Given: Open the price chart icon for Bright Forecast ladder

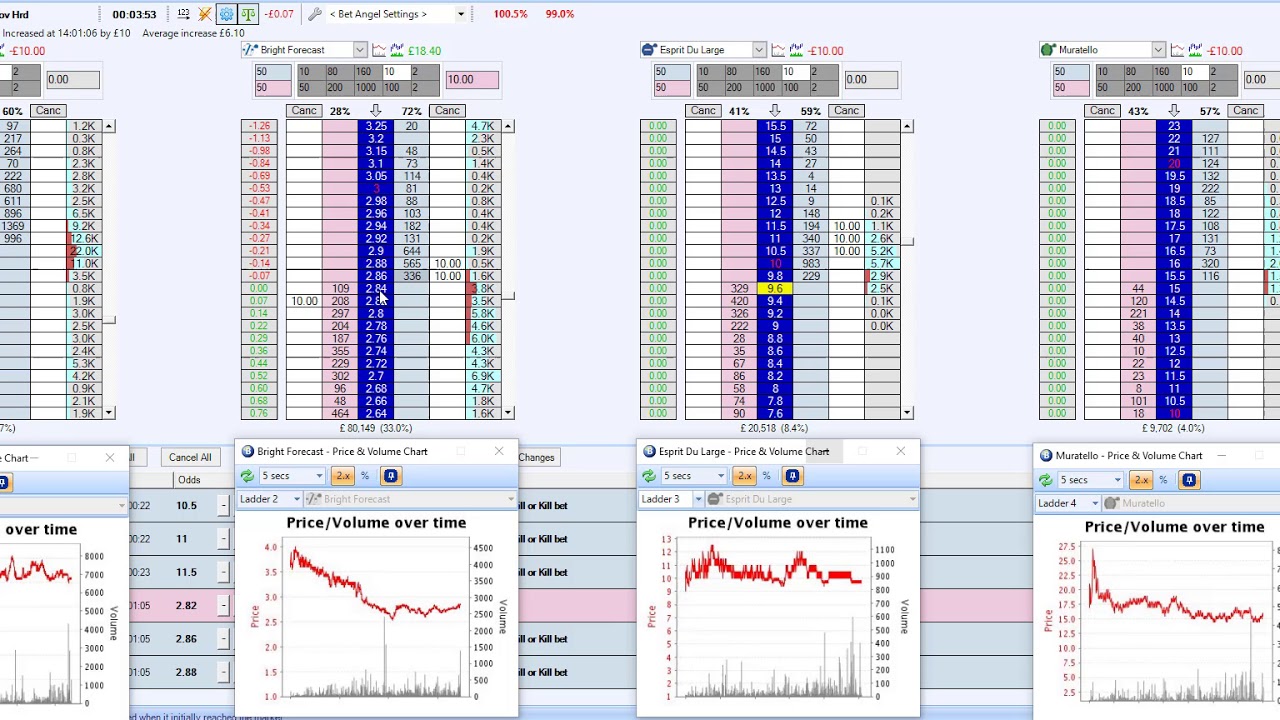Looking at the screenshot, I should (379, 50).
